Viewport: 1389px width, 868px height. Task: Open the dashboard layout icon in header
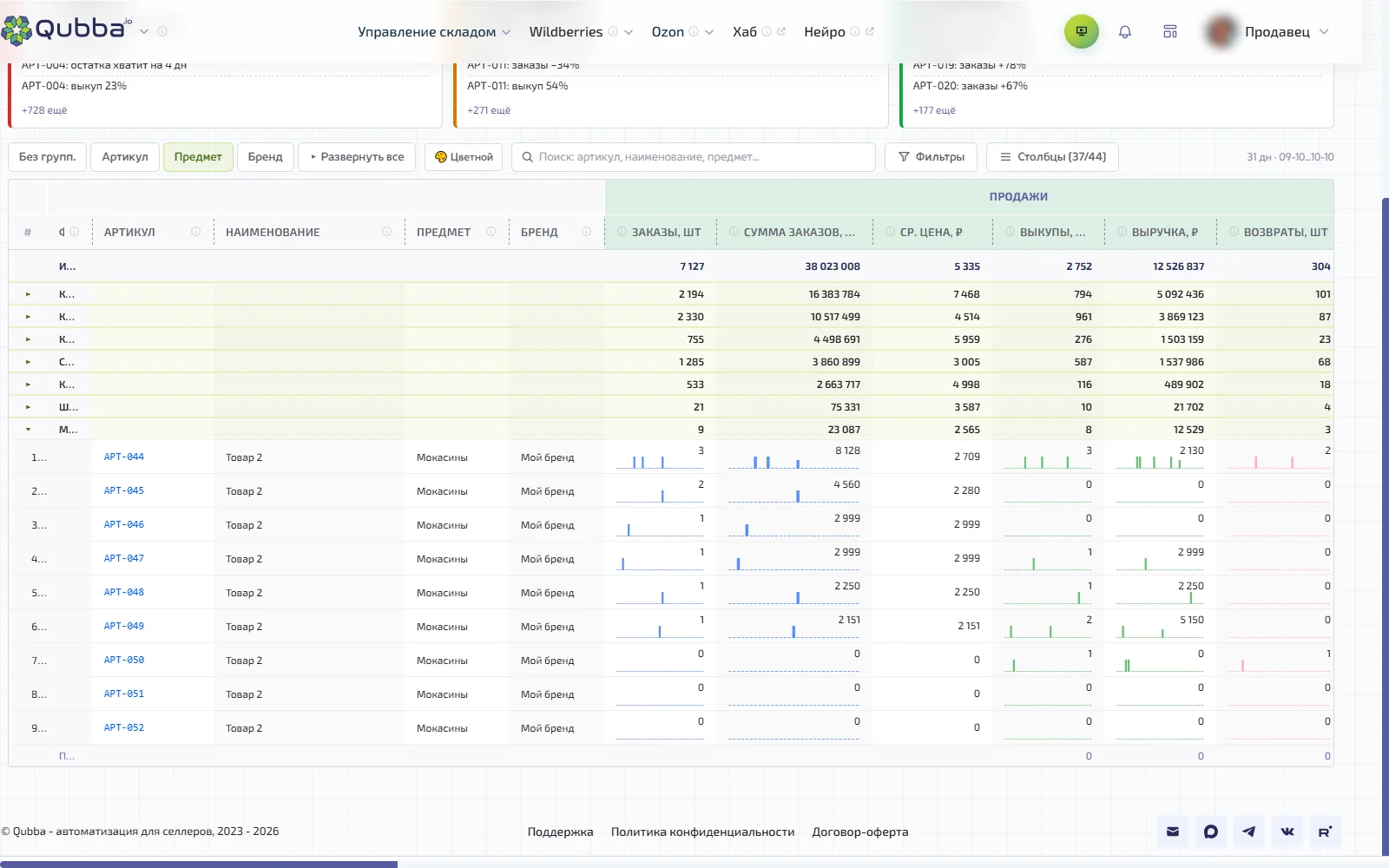(x=1170, y=31)
